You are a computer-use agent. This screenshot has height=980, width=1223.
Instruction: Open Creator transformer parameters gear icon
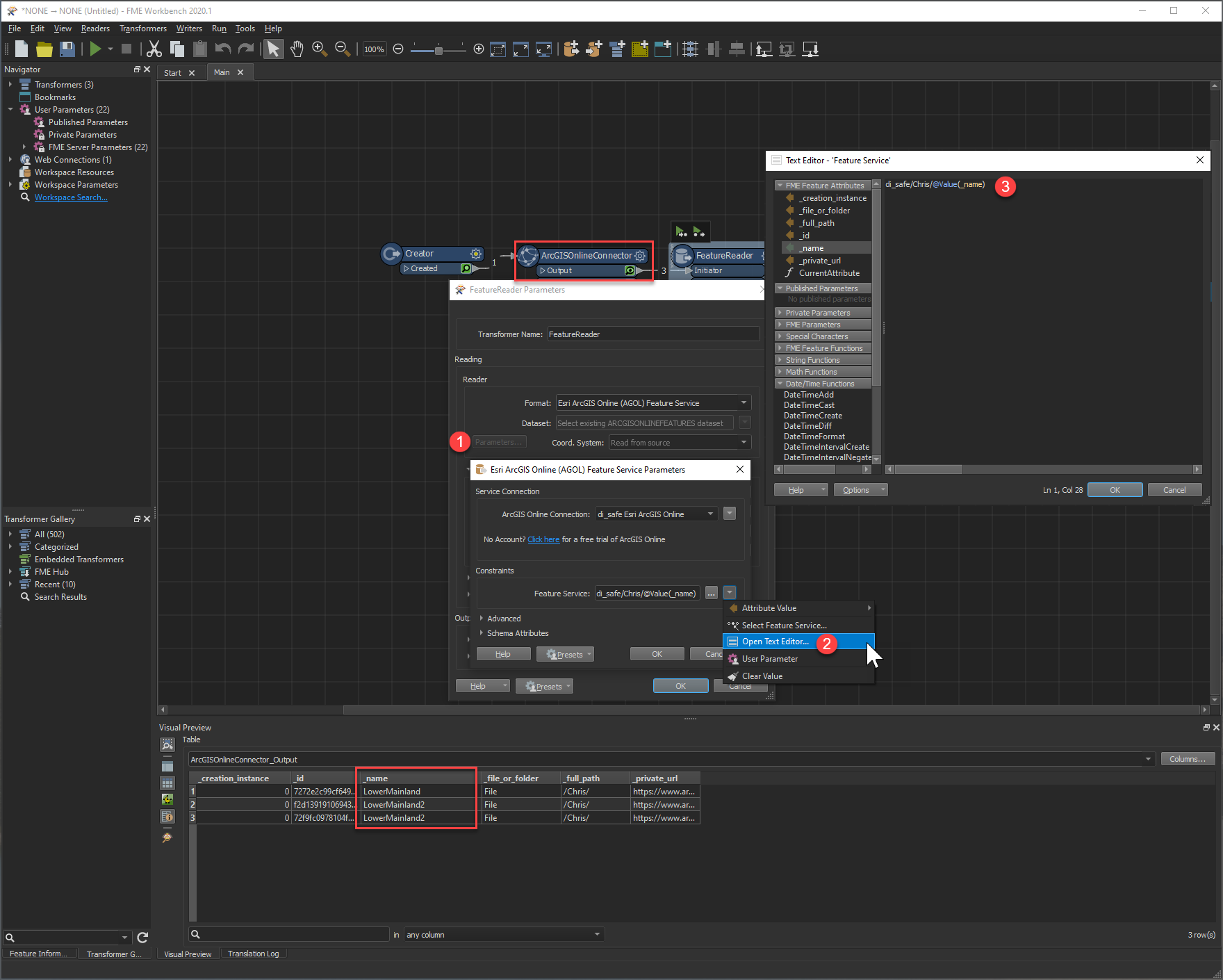[x=476, y=254]
